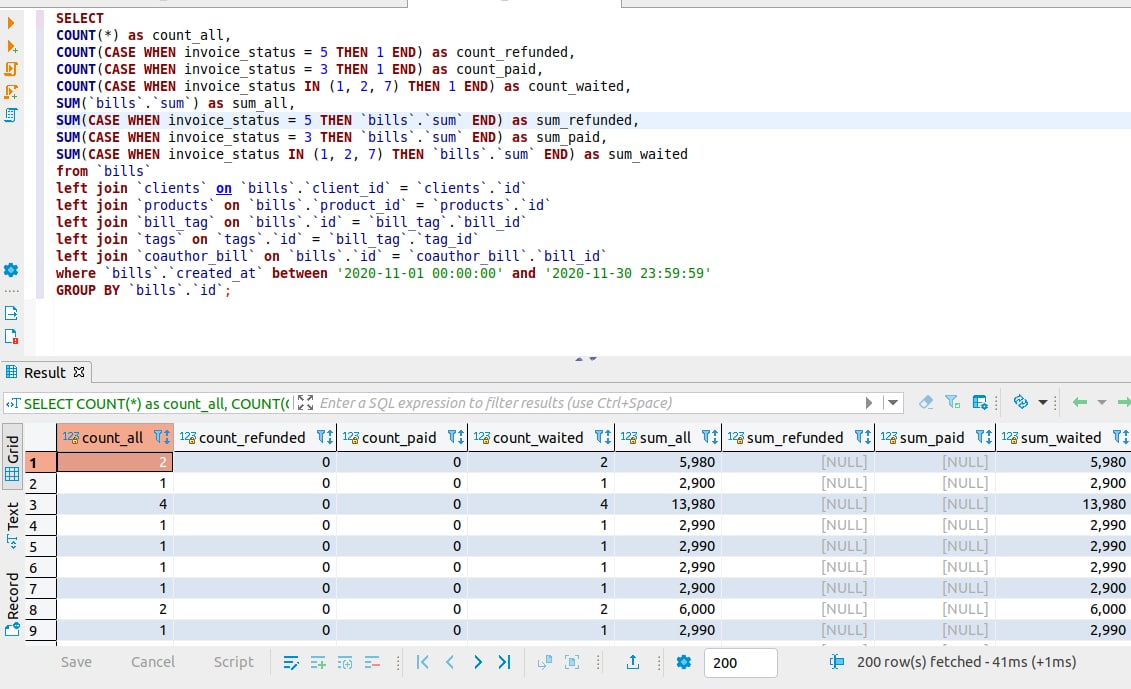Export result data with upload icon
This screenshot has width=1131, height=689.
(x=632, y=662)
